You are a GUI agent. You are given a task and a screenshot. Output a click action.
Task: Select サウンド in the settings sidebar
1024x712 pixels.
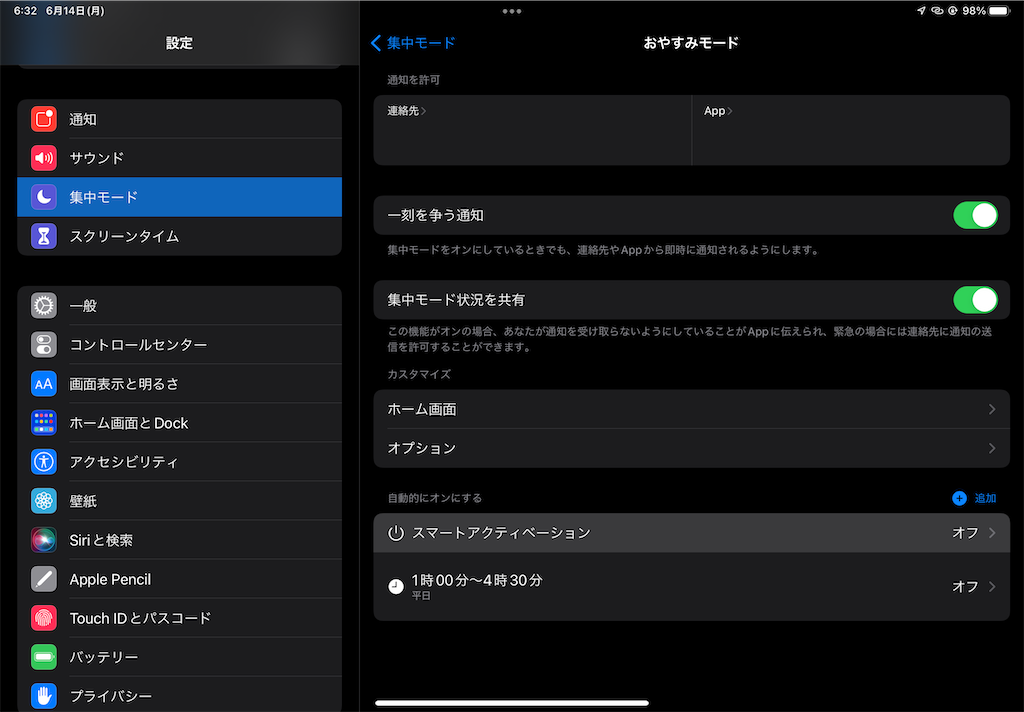pos(180,158)
